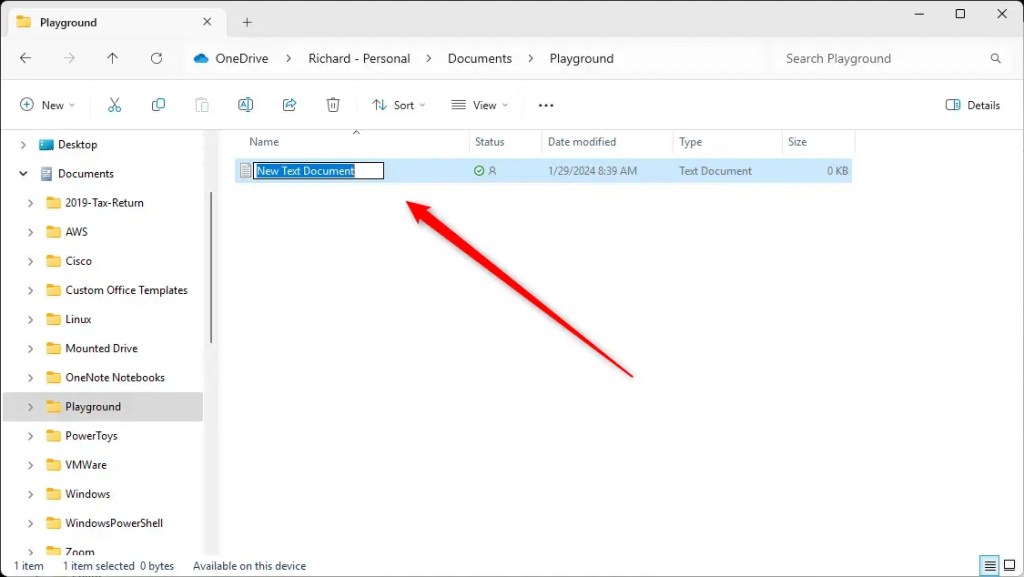Click Playground in the address bar
The image size is (1024, 577).
[x=582, y=58]
